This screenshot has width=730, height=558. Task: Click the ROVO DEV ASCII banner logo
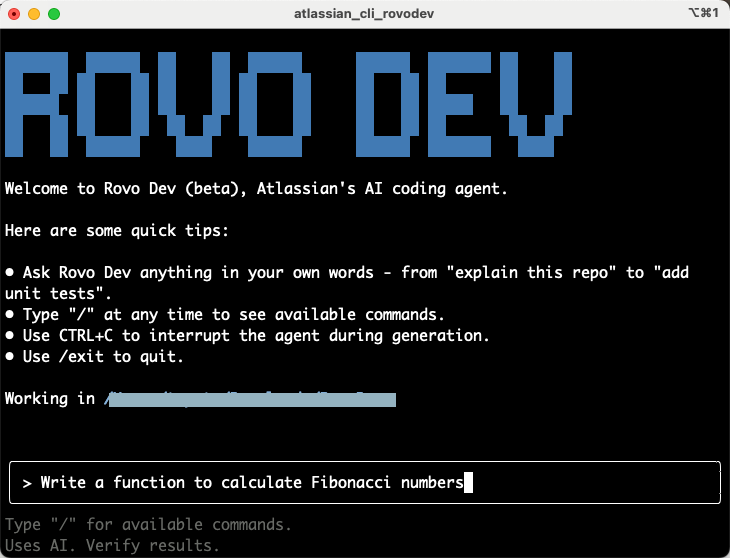pos(288,104)
